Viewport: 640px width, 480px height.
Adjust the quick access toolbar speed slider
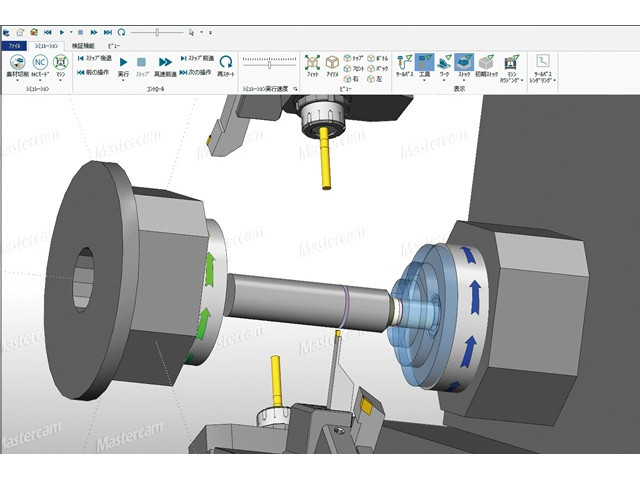[157, 32]
